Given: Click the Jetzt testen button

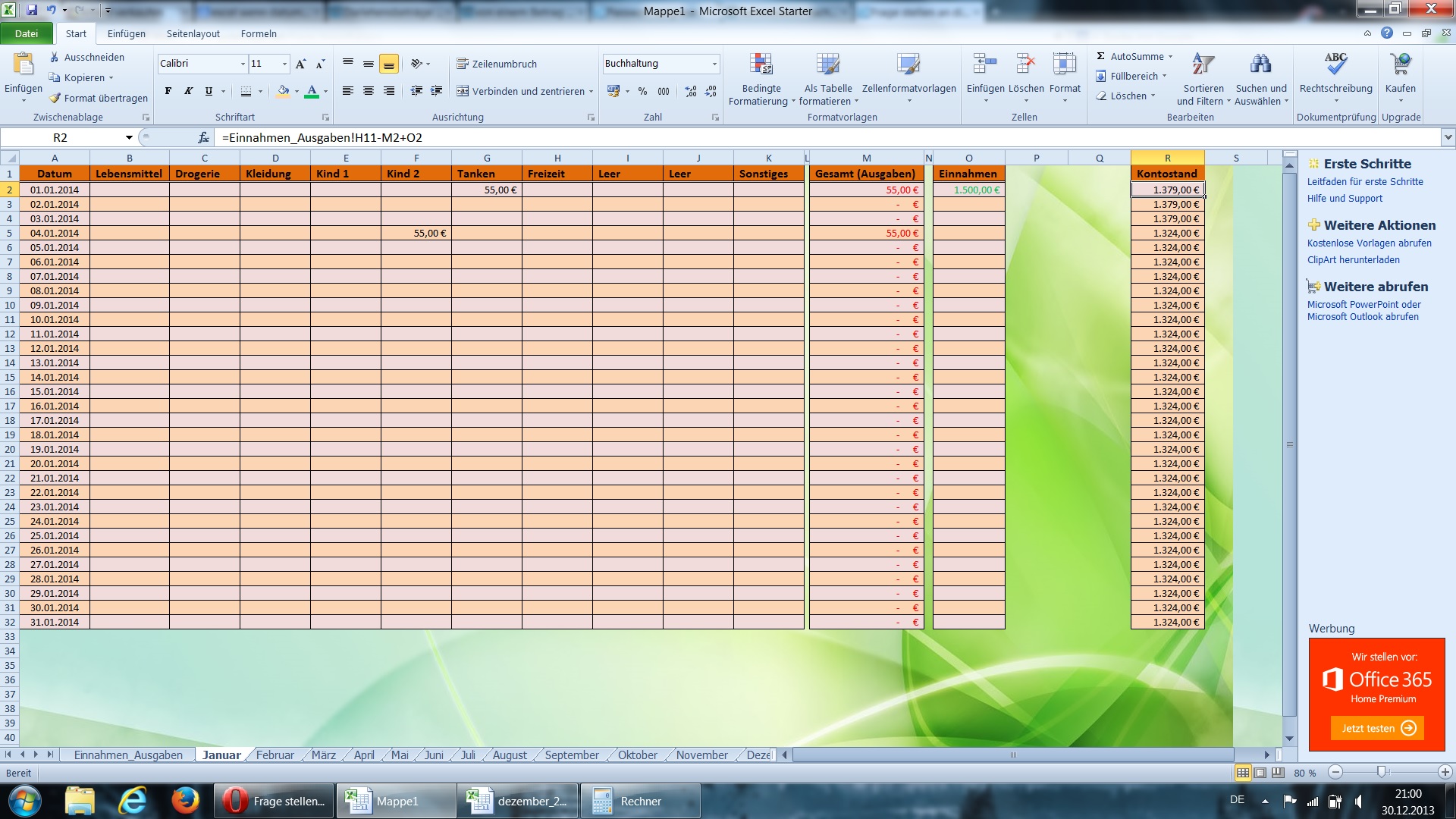Looking at the screenshot, I should click(x=1376, y=728).
